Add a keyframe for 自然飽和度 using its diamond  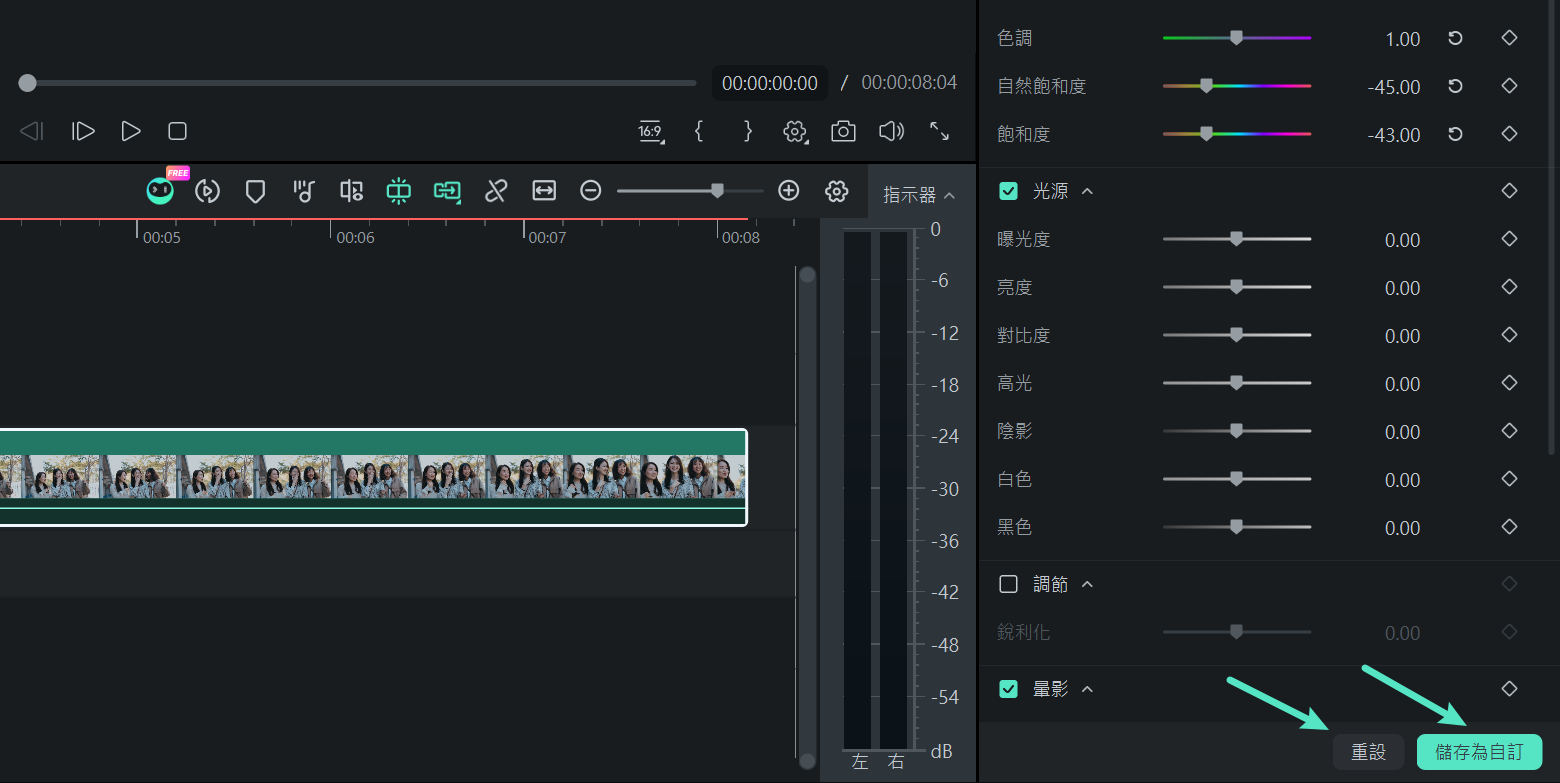click(x=1510, y=86)
